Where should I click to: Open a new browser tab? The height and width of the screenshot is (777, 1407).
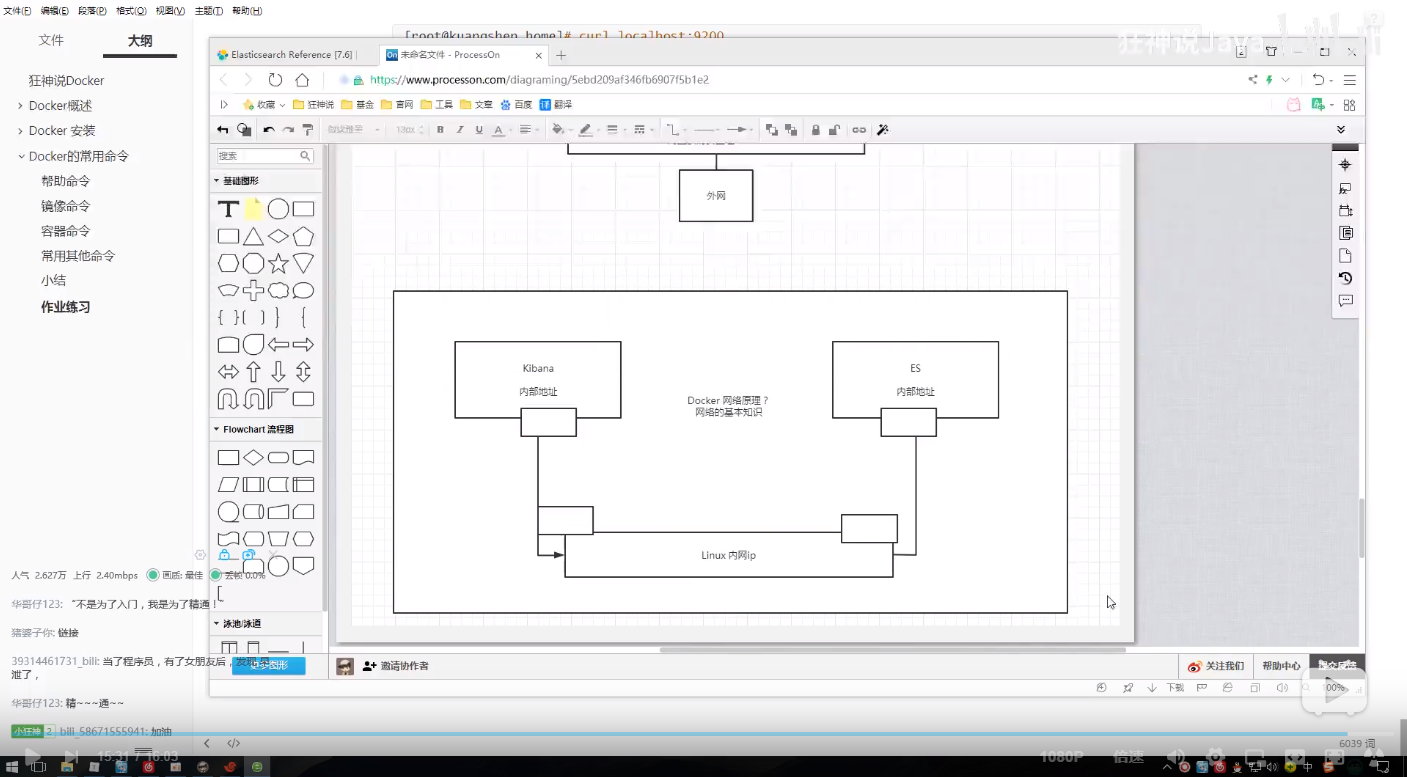pyautogui.click(x=561, y=55)
